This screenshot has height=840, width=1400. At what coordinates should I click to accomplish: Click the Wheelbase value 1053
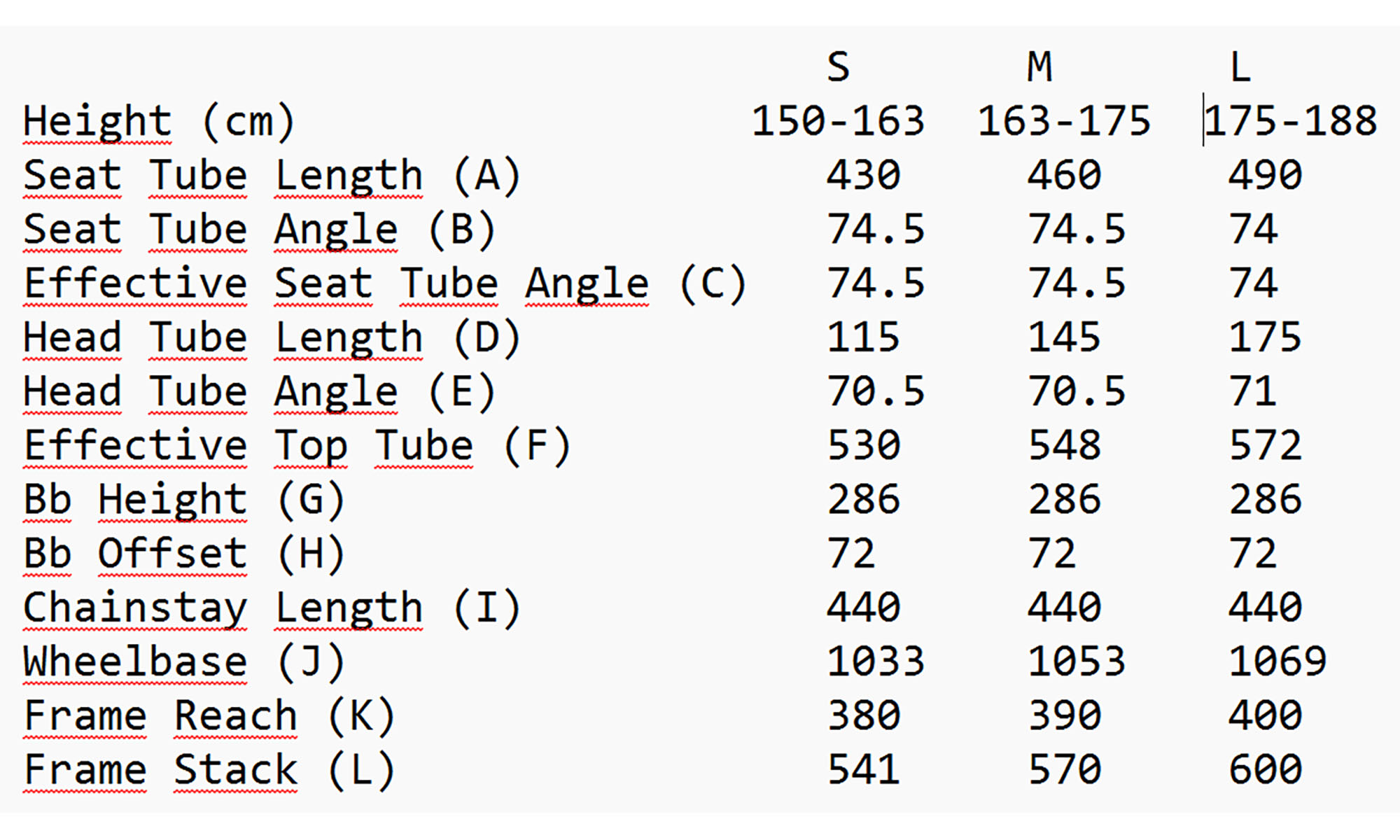coord(1077,661)
